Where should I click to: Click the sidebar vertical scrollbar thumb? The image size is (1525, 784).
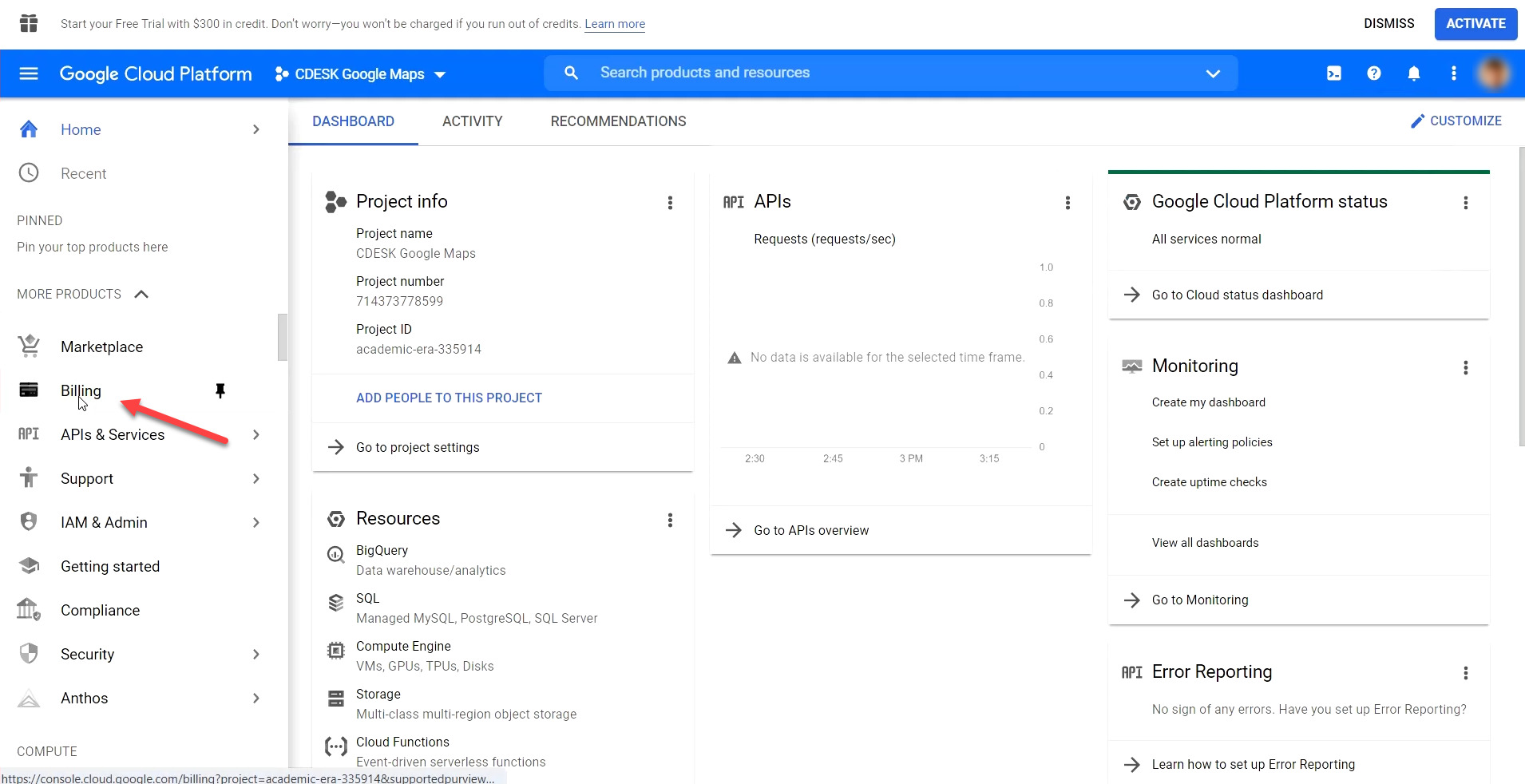(x=282, y=337)
